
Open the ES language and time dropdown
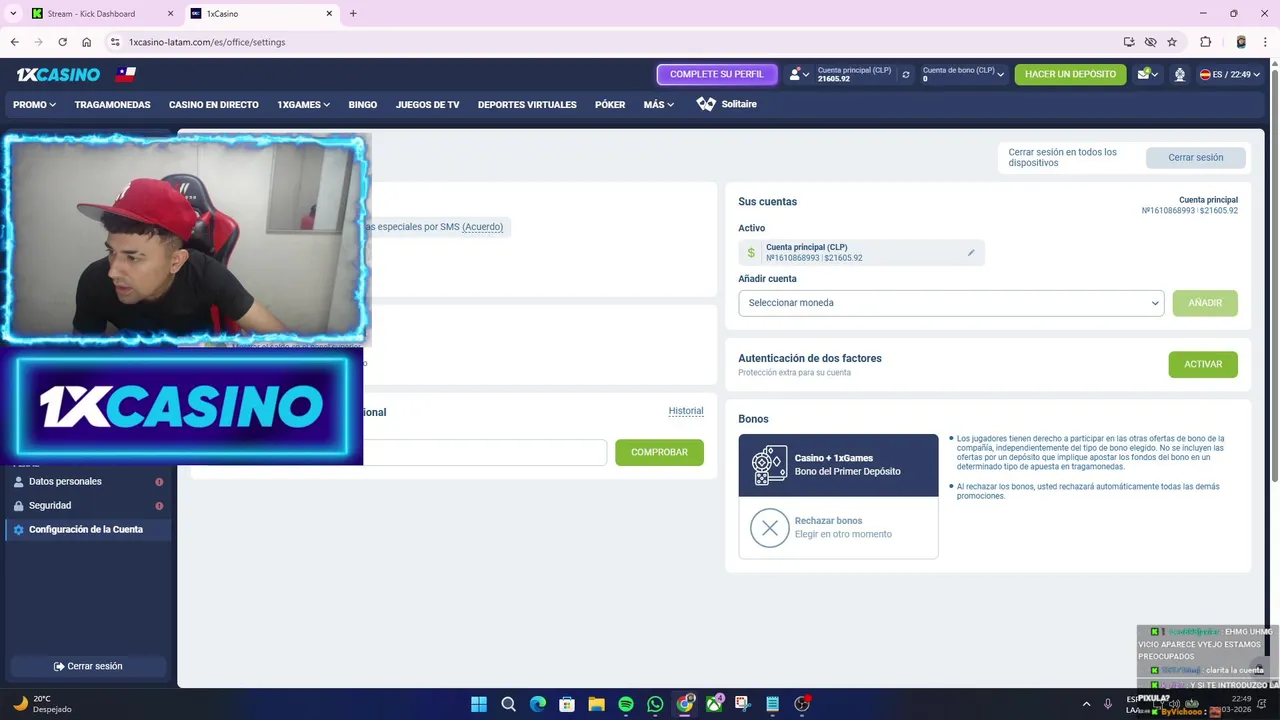click(x=1230, y=74)
